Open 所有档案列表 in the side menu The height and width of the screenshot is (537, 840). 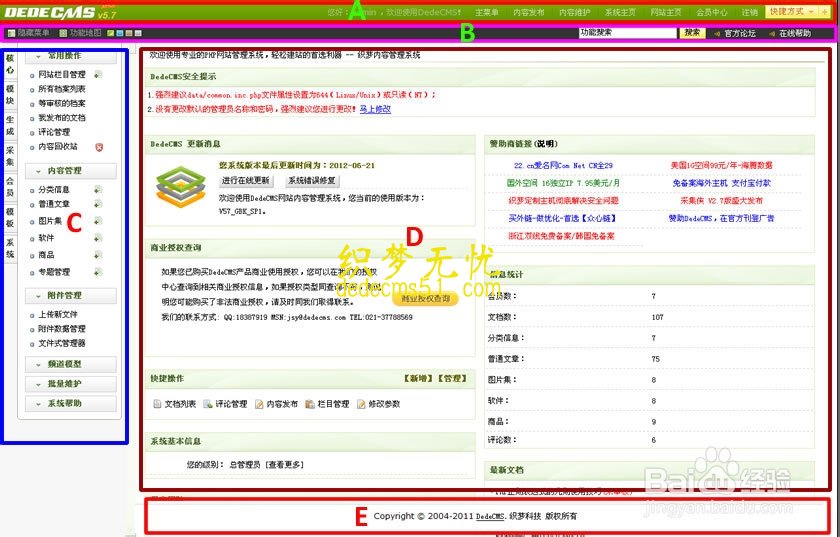click(62, 89)
